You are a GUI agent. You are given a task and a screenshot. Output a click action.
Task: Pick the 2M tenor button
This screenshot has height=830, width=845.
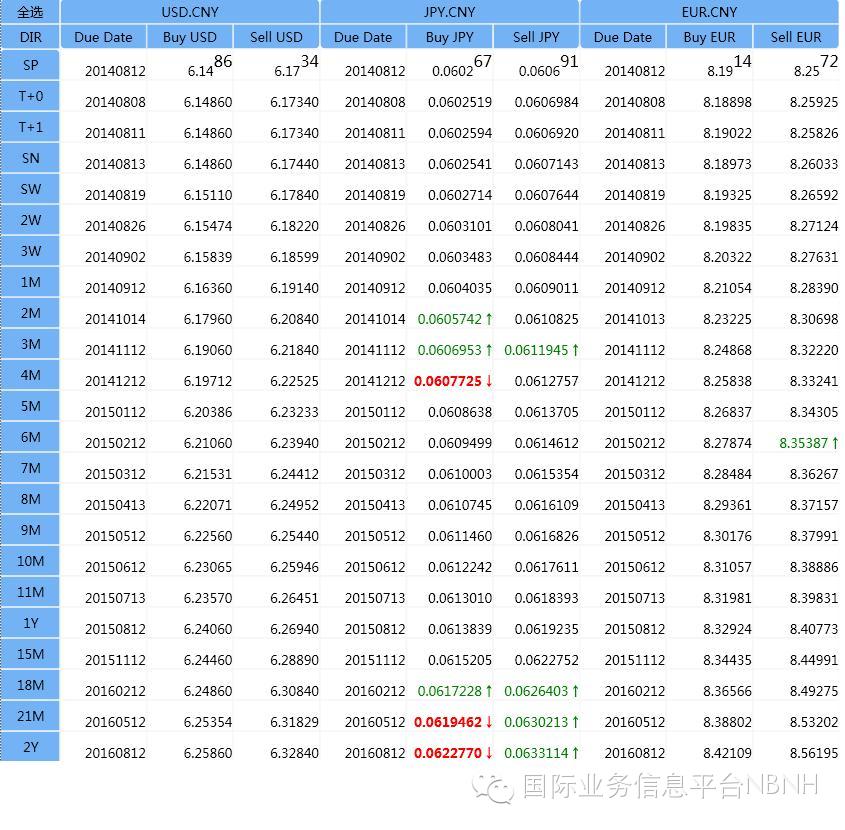tap(30, 313)
